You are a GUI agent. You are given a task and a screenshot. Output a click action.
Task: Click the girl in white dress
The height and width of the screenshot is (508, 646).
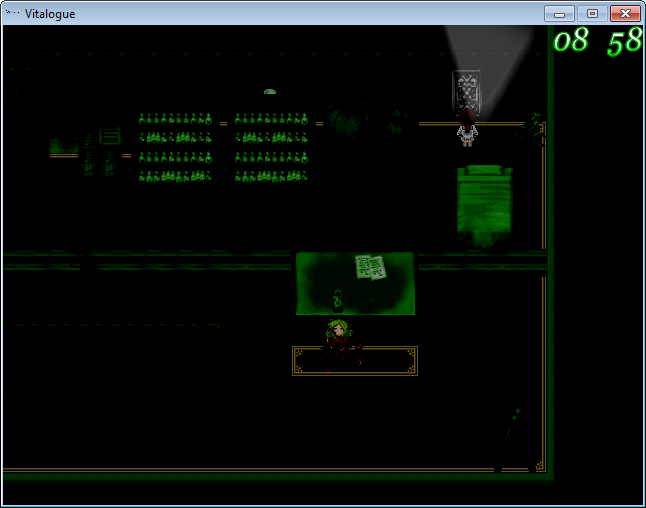click(x=467, y=128)
